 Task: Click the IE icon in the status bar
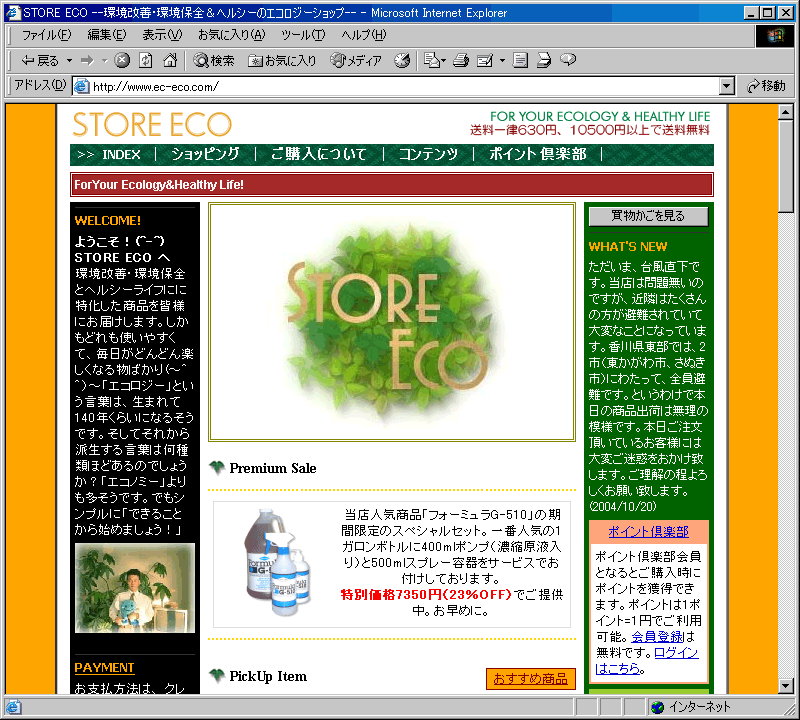coord(13,707)
